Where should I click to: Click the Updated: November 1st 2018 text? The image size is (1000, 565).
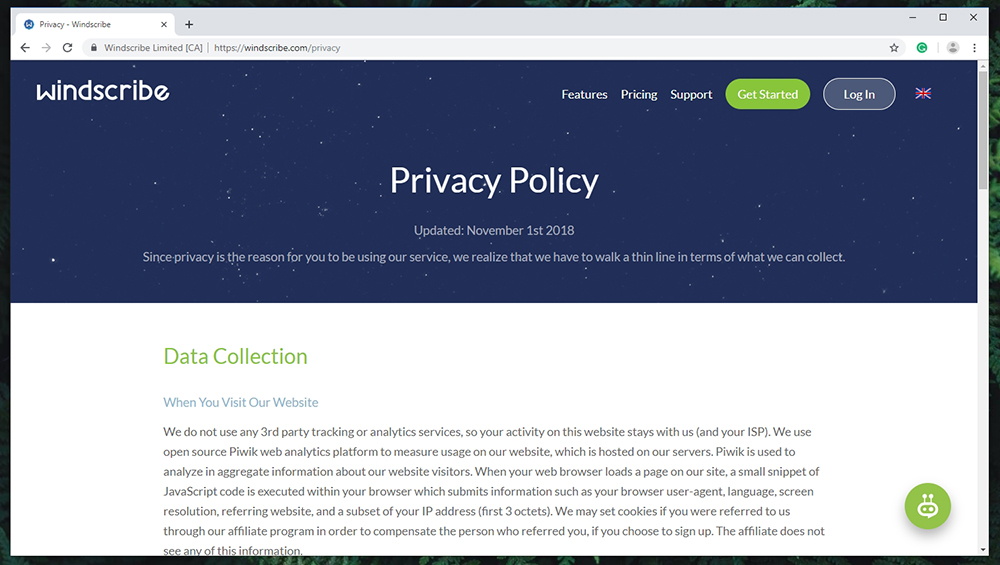(x=494, y=230)
